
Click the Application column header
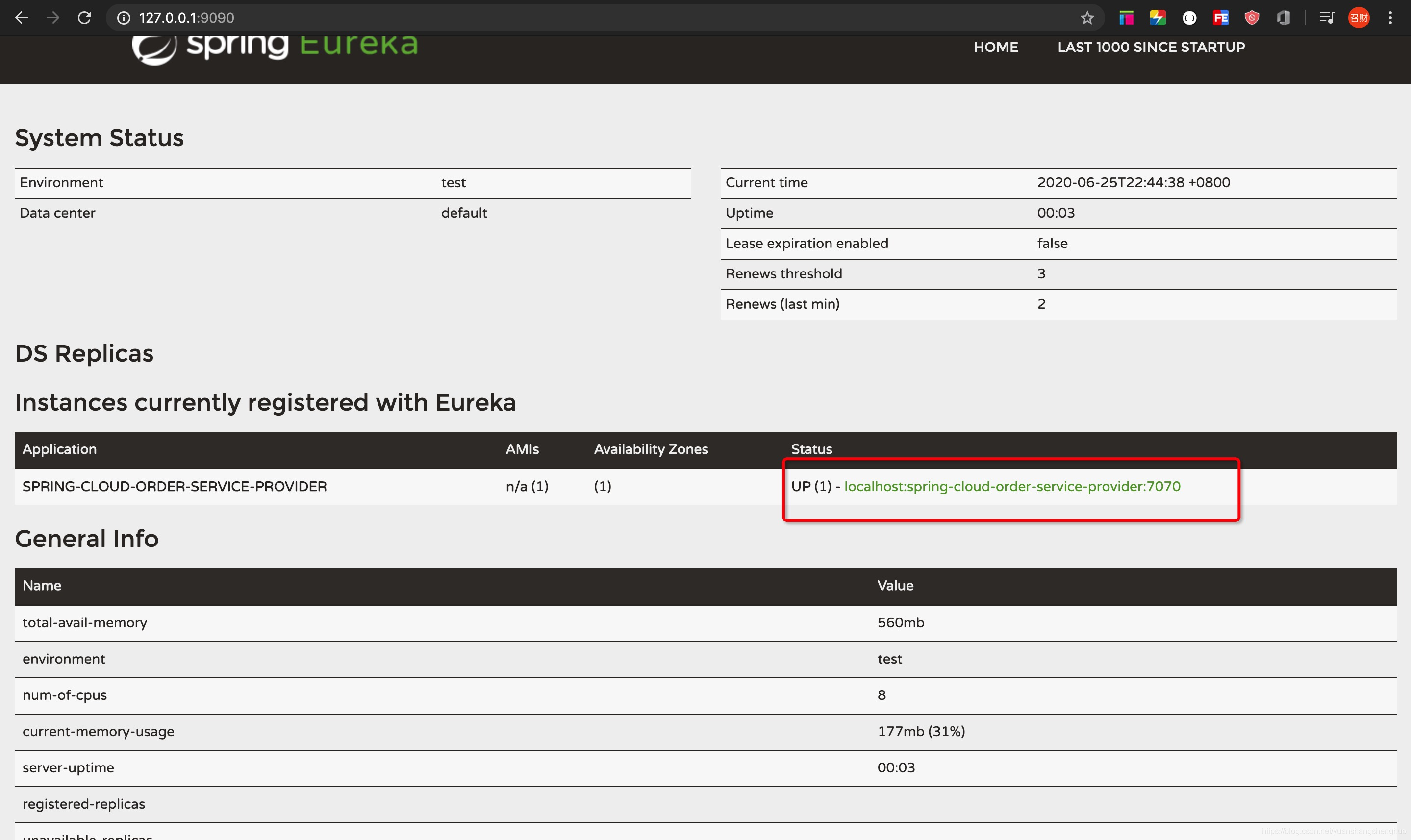[x=59, y=449]
